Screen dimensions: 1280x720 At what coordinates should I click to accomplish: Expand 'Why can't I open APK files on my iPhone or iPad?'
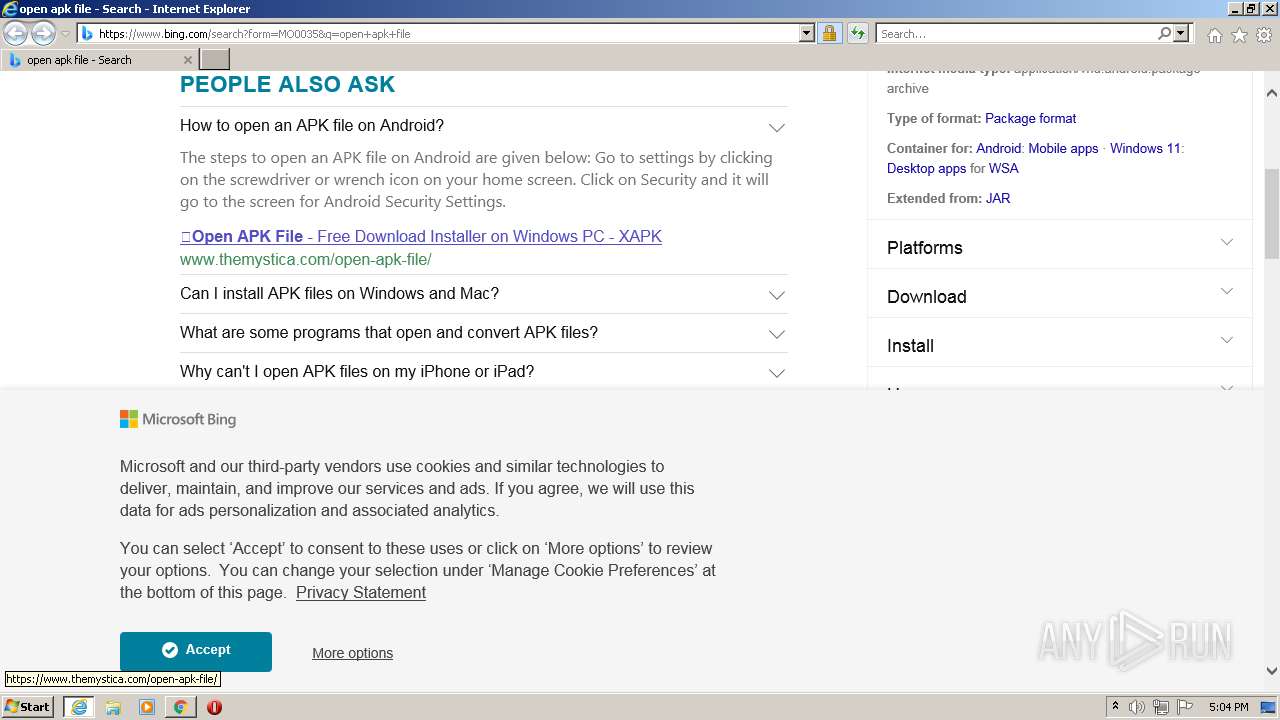(483, 372)
